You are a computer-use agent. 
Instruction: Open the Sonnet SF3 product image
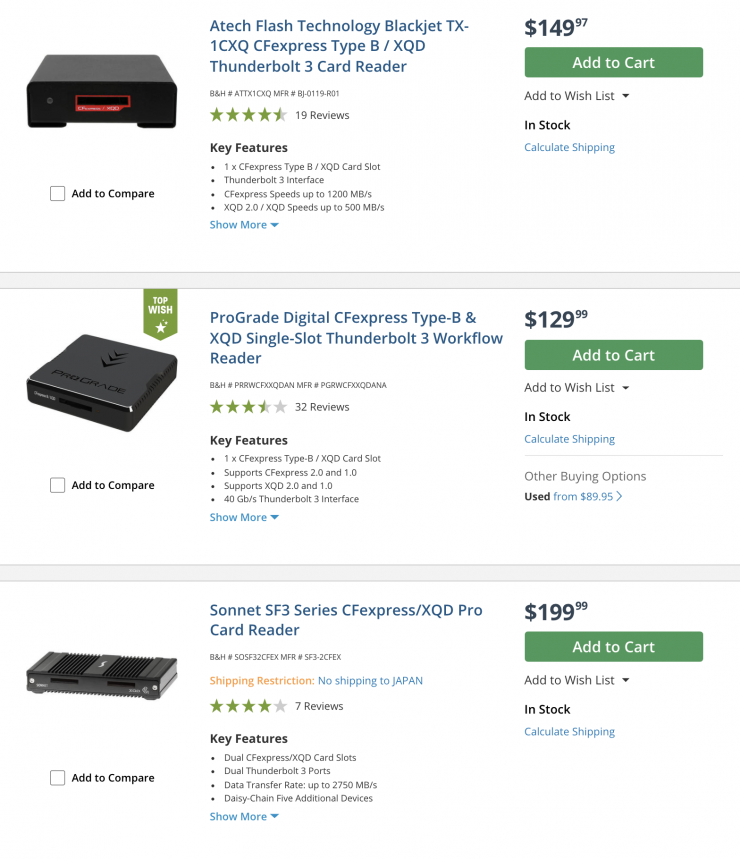[x=102, y=675]
